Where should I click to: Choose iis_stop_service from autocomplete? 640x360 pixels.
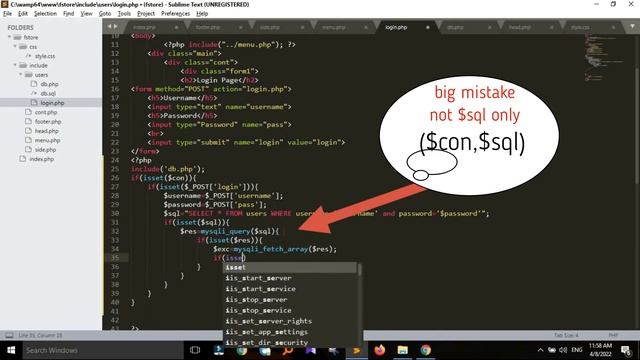point(290,311)
